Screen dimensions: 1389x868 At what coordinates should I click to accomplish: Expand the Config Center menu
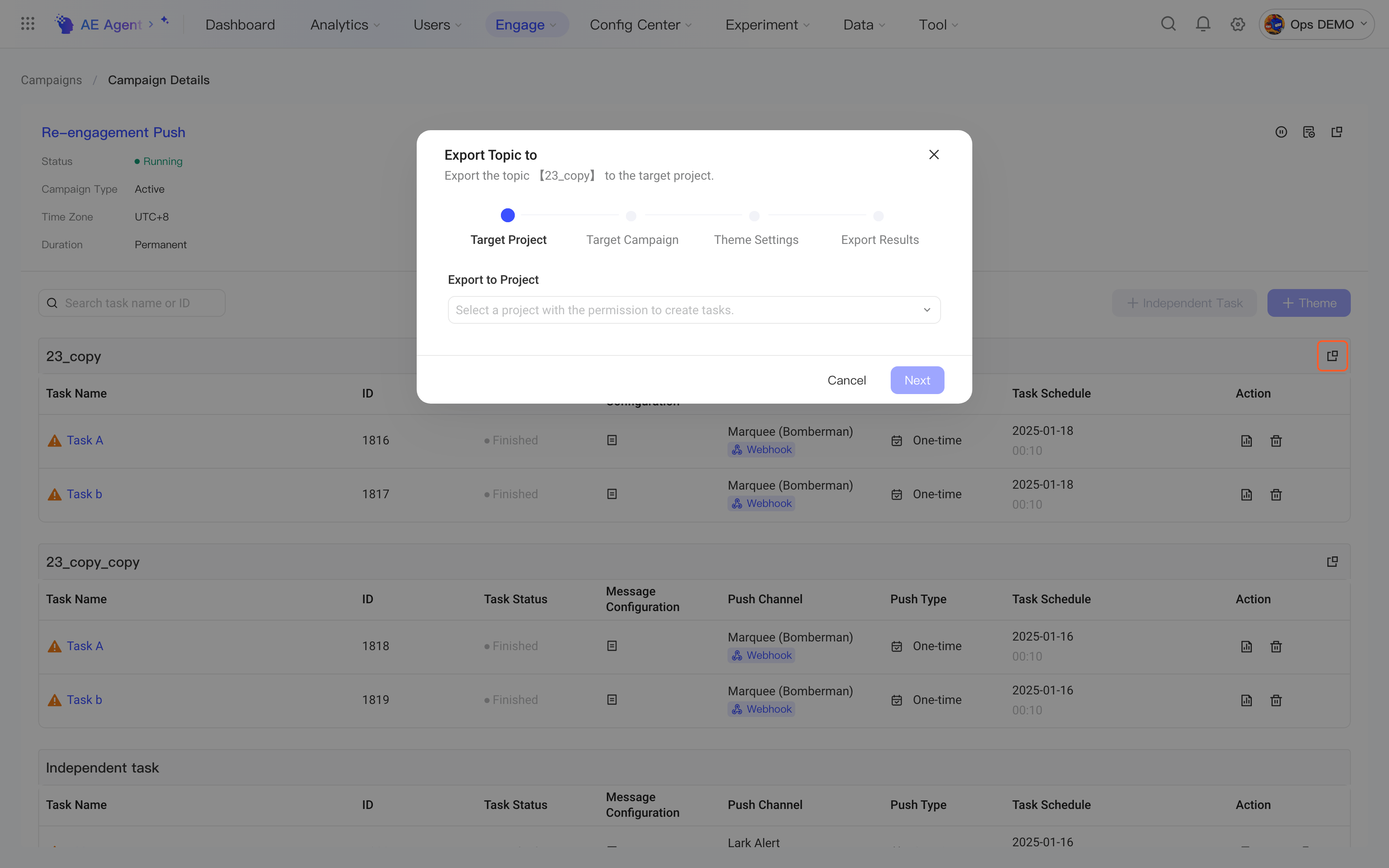pos(641,25)
